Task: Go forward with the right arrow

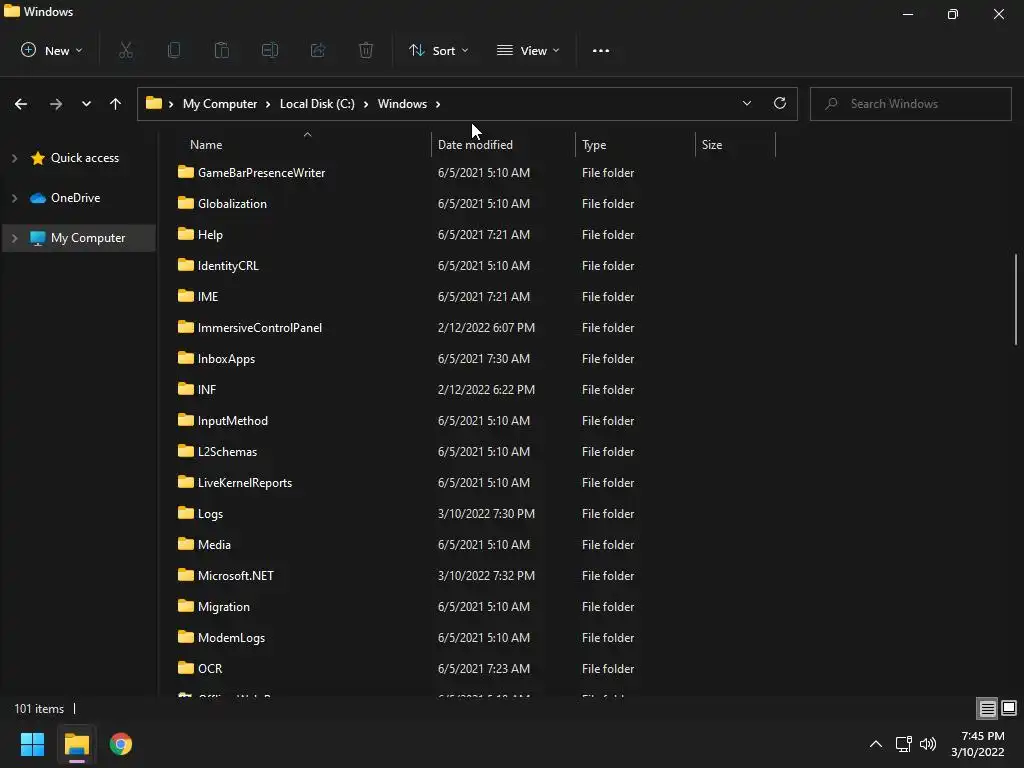Action: coord(56,104)
